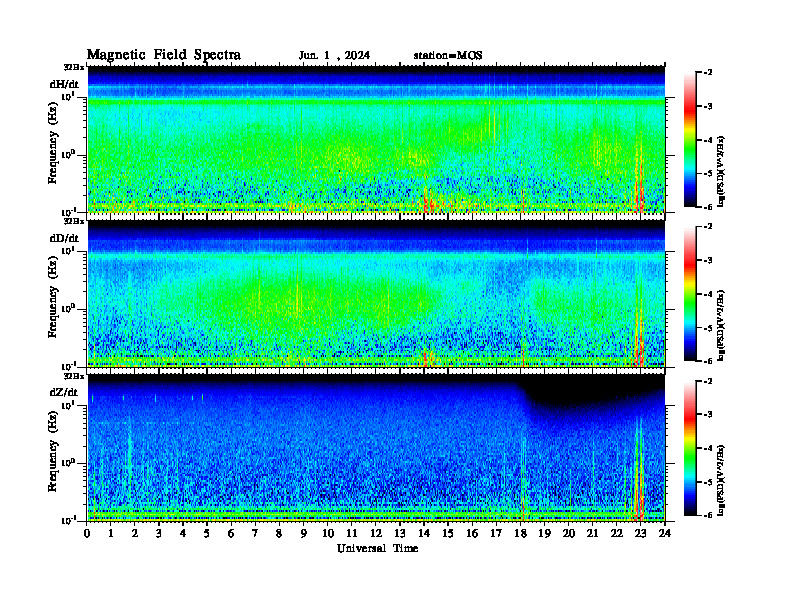Click the "-6" tick on dZ/dt colorbar
Screen dimensions: 792x612
coord(708,515)
